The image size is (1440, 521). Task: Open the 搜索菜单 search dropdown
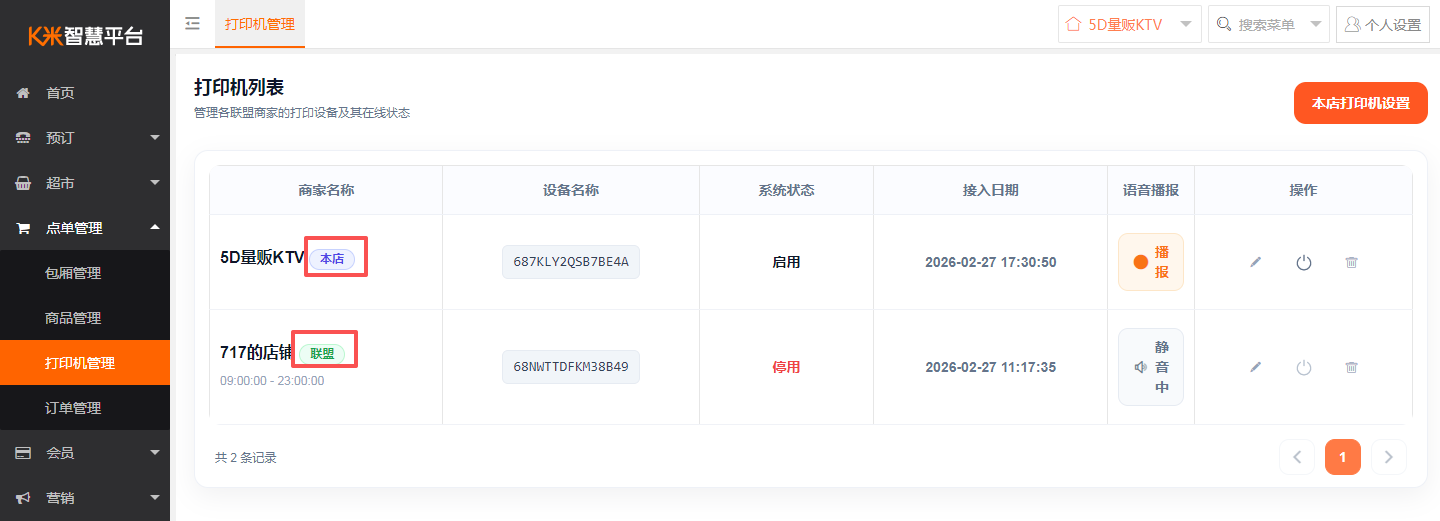[1268, 24]
